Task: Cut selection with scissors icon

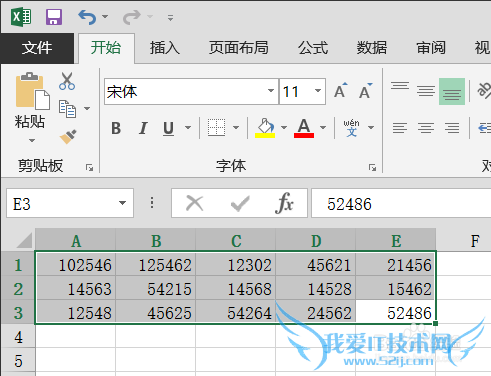Action: (x=67, y=81)
